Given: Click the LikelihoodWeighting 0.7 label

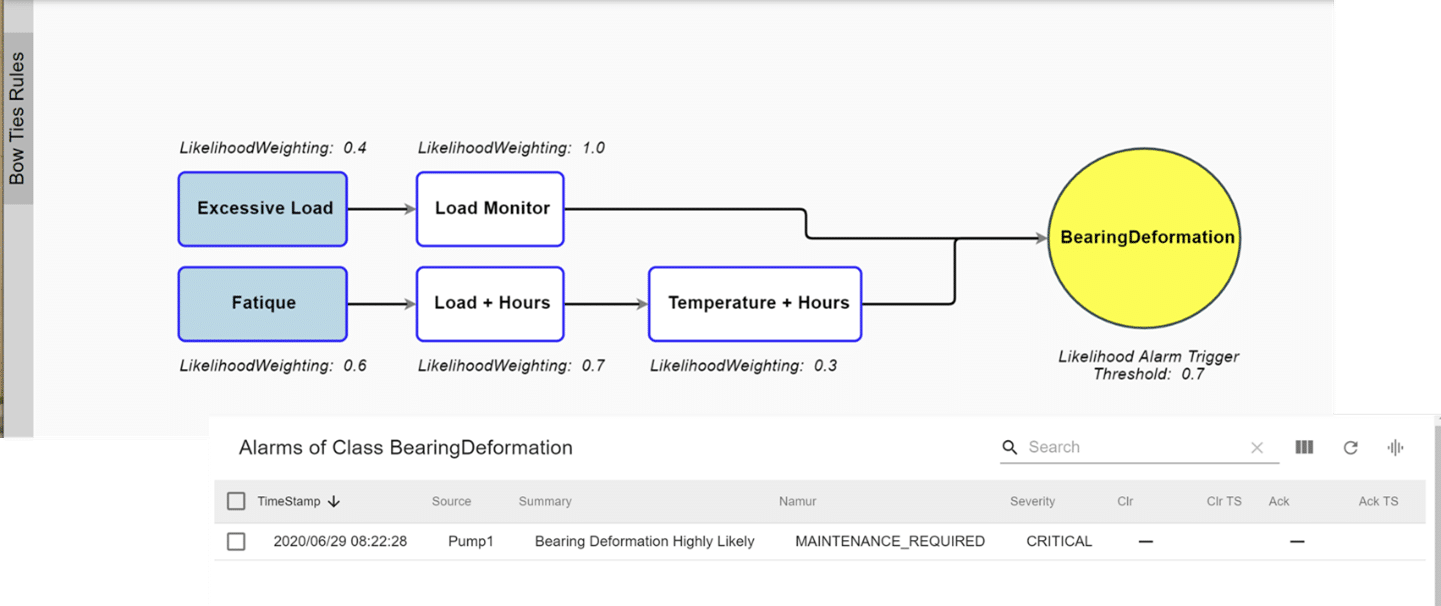Looking at the screenshot, I should (x=511, y=366).
